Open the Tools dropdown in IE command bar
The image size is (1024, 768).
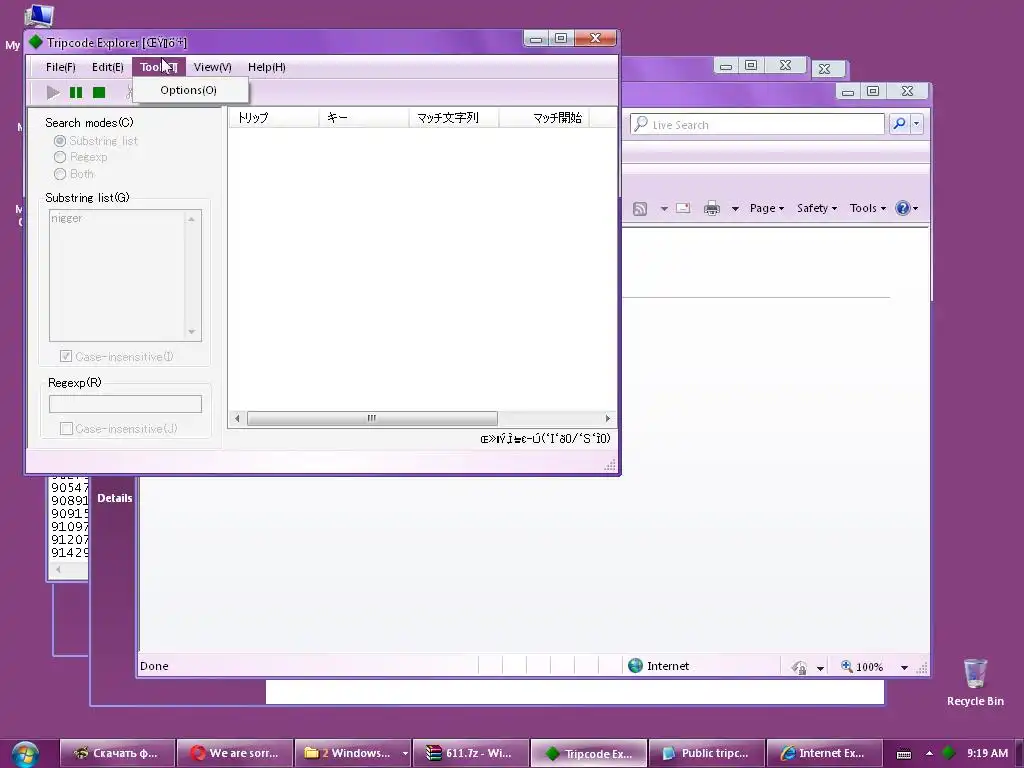(868, 208)
